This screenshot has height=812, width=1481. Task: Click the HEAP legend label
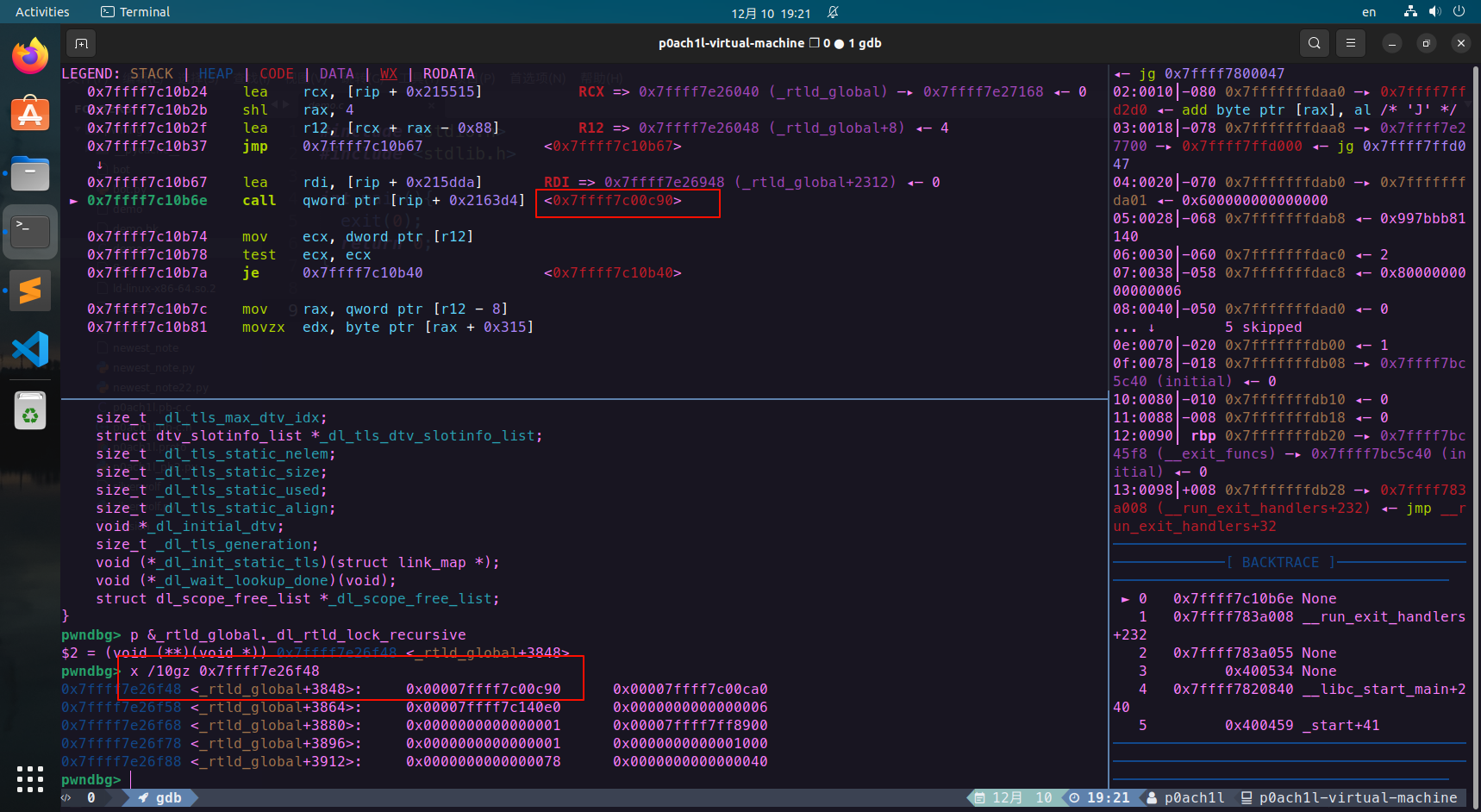(216, 73)
